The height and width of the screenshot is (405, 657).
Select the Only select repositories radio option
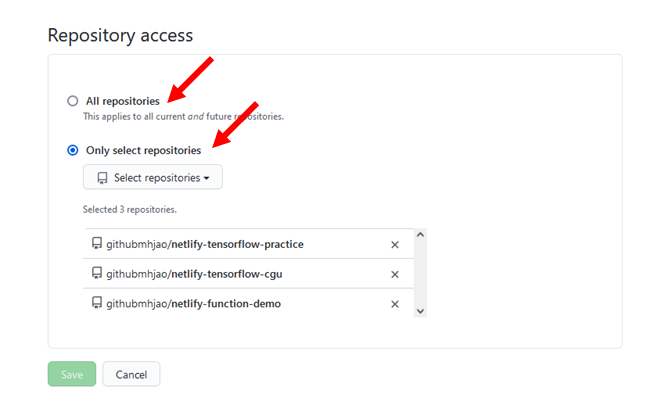(x=72, y=150)
